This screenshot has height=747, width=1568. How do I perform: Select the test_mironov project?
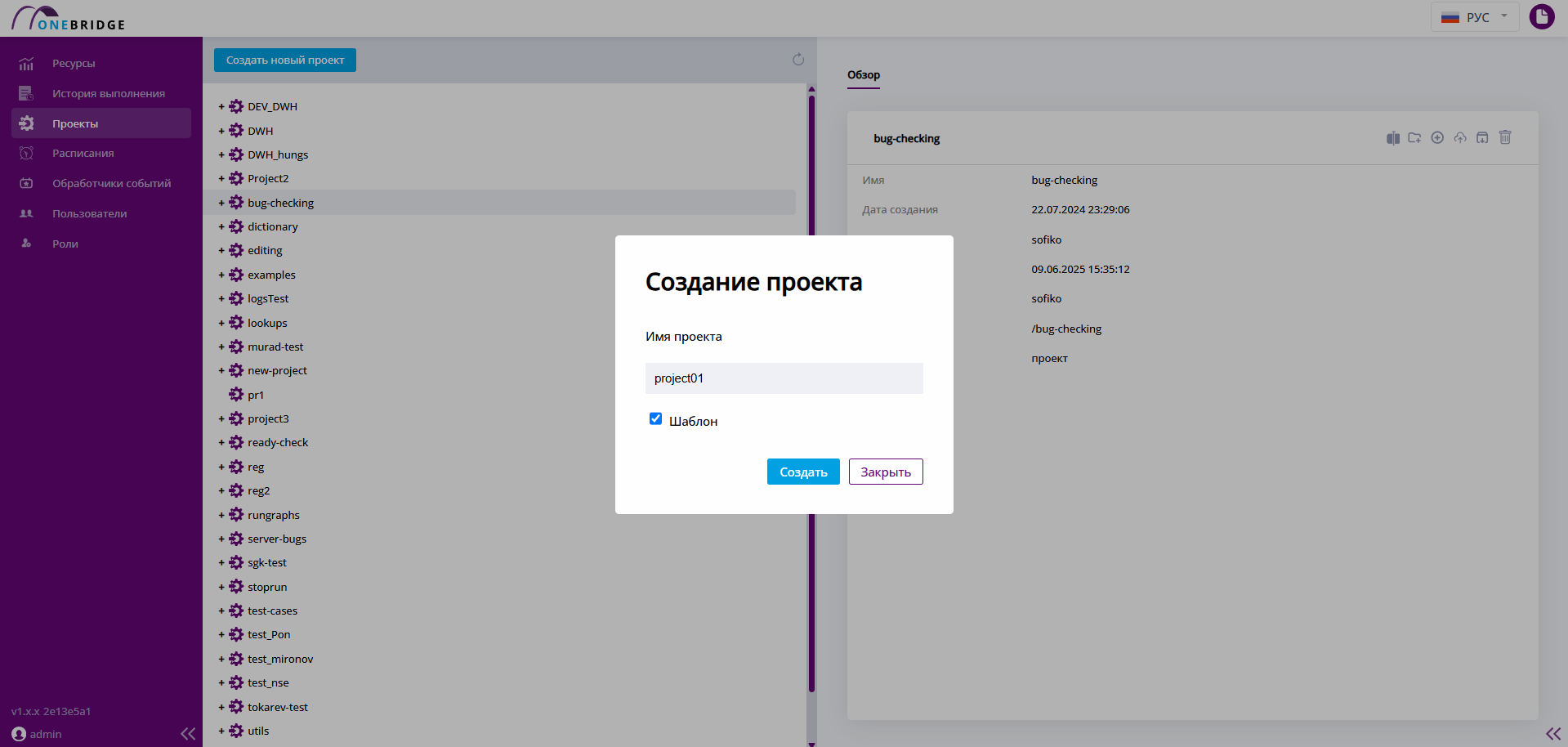pos(280,660)
